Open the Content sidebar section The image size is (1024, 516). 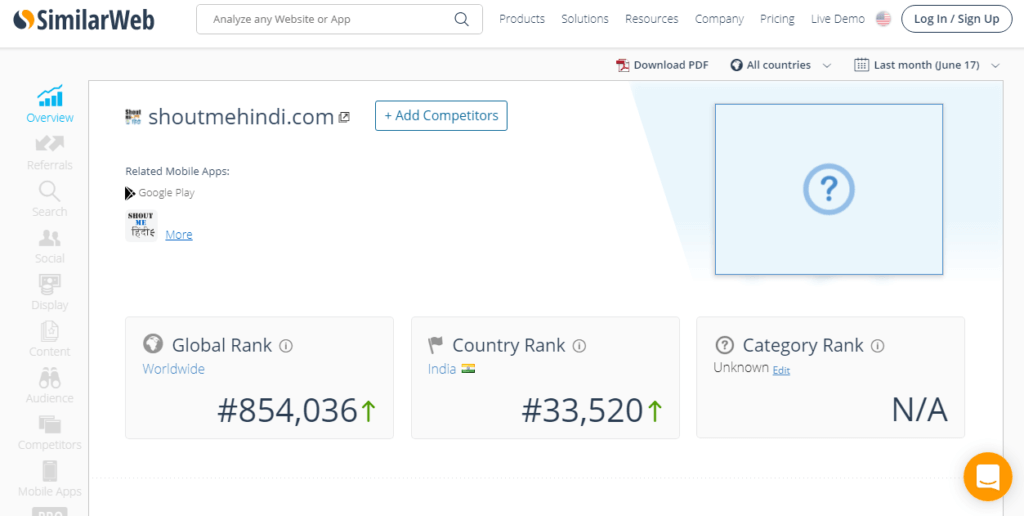click(50, 339)
